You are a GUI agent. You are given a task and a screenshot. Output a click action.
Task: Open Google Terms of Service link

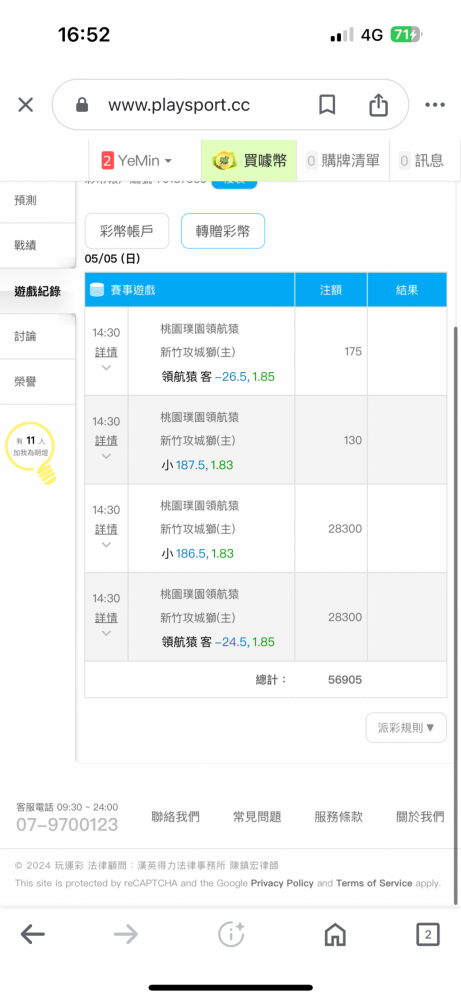tap(374, 883)
